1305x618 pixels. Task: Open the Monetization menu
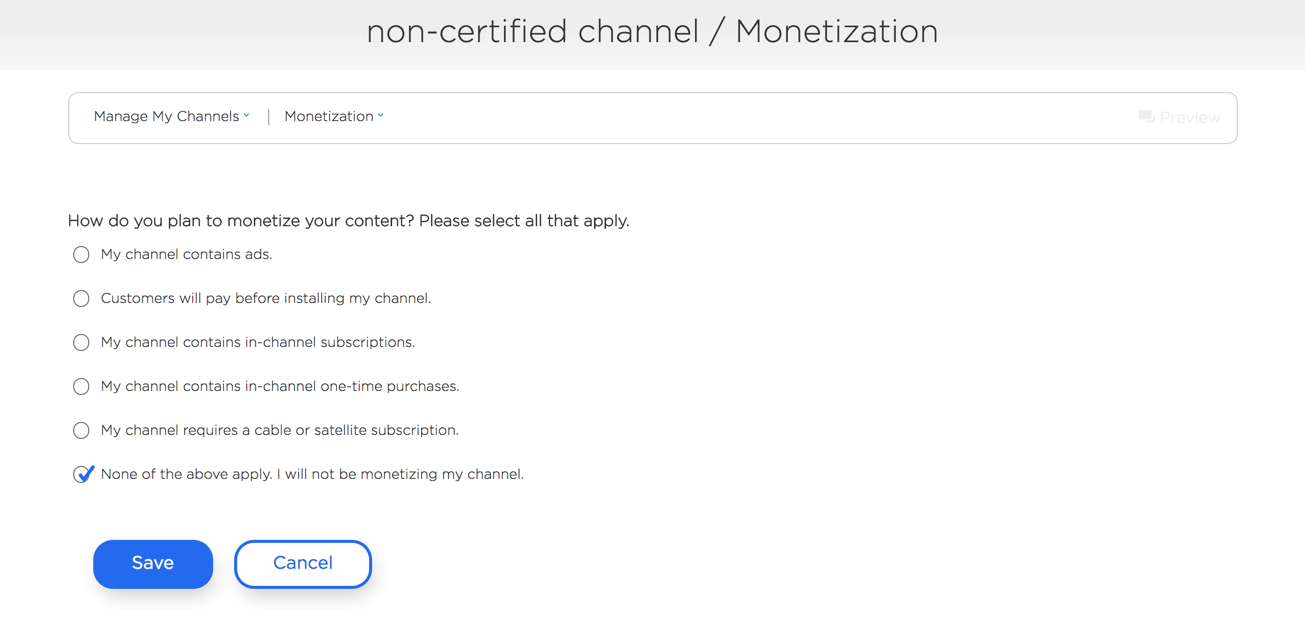pos(329,116)
